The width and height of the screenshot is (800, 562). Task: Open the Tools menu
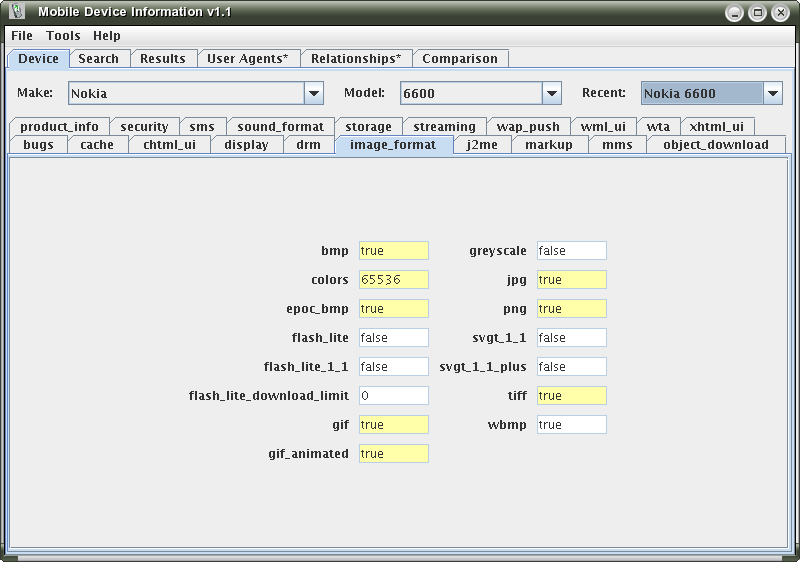(63, 35)
